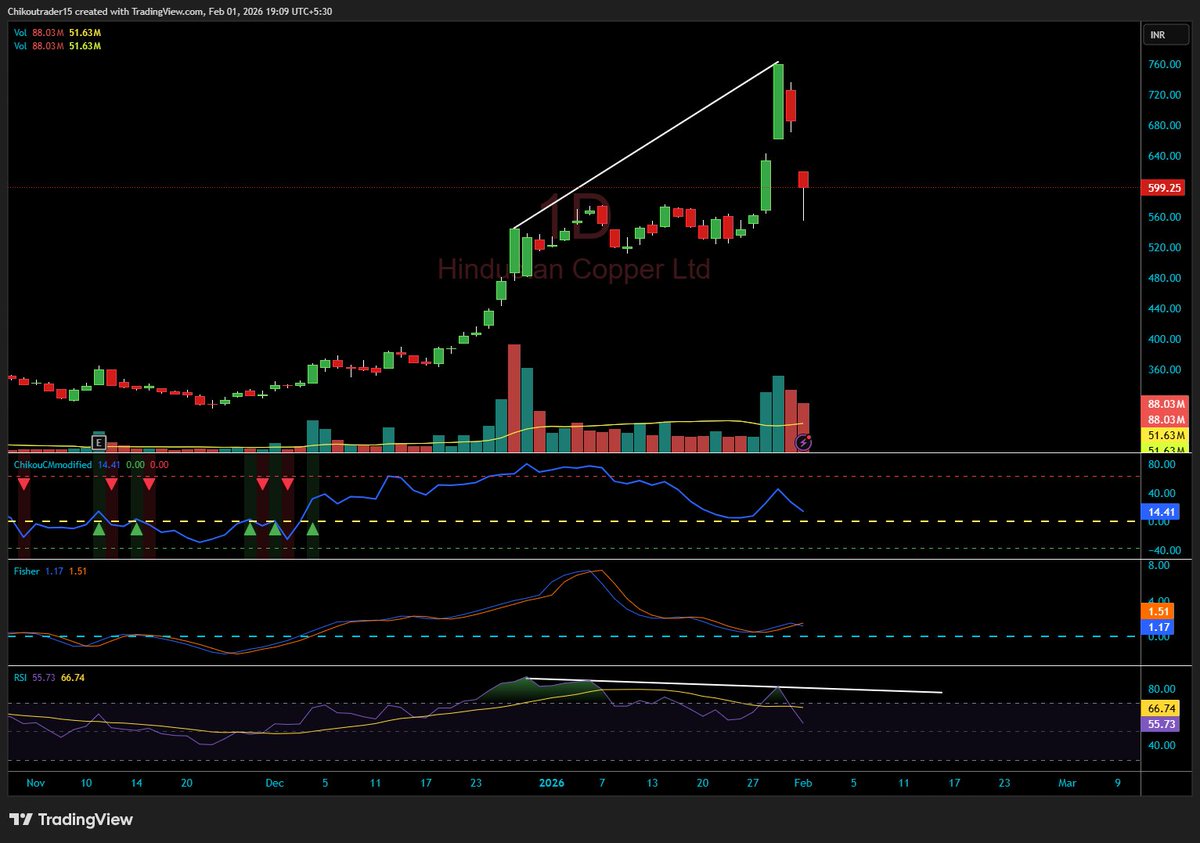Click the -40.00 label on Chikou scale
The width and height of the screenshot is (1200, 843).
point(1166,550)
